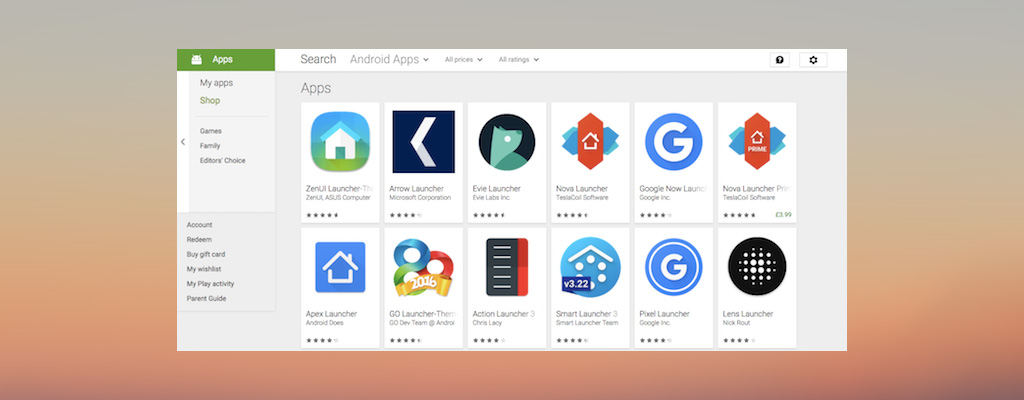Screen dimensions: 1024x400
Task: Expand the All ratings filter dropdown
Action: 518,60
